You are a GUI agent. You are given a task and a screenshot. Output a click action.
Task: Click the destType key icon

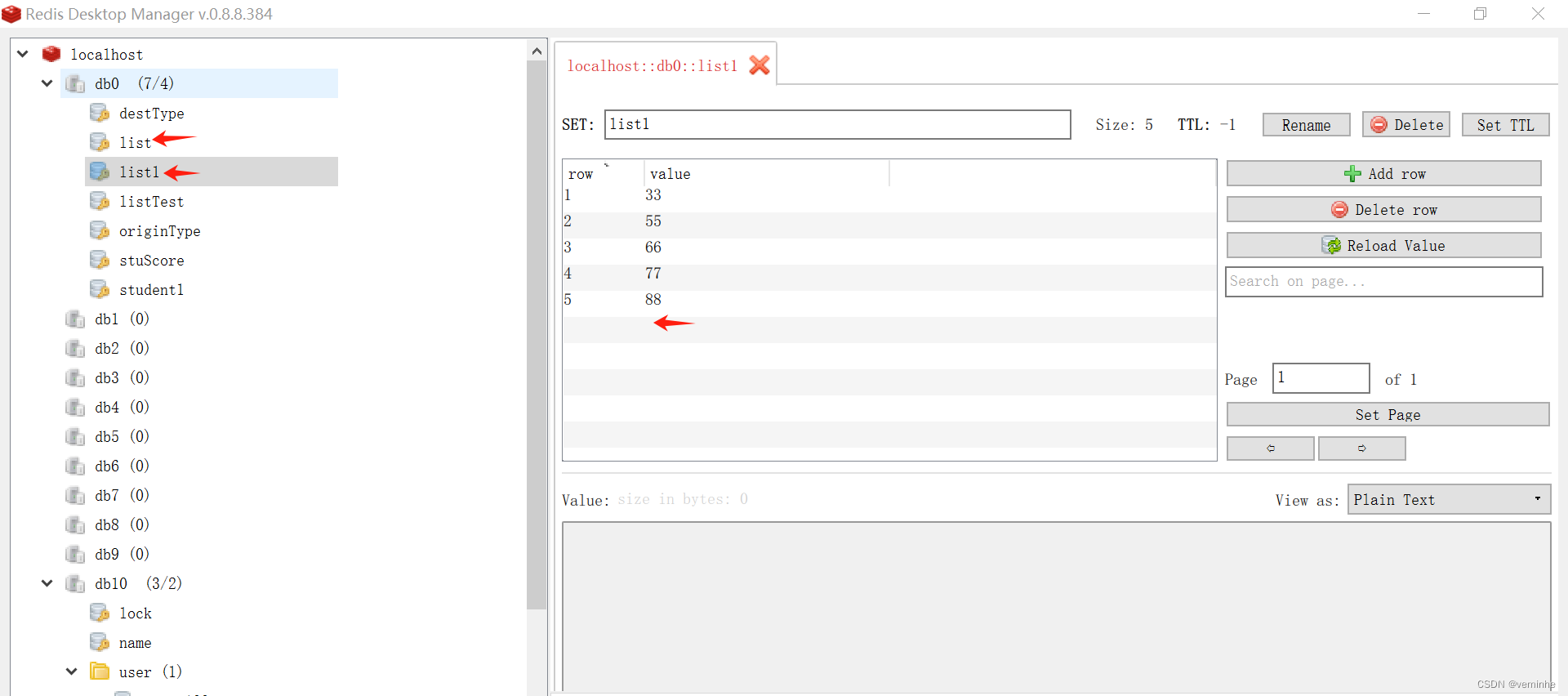pos(100,113)
